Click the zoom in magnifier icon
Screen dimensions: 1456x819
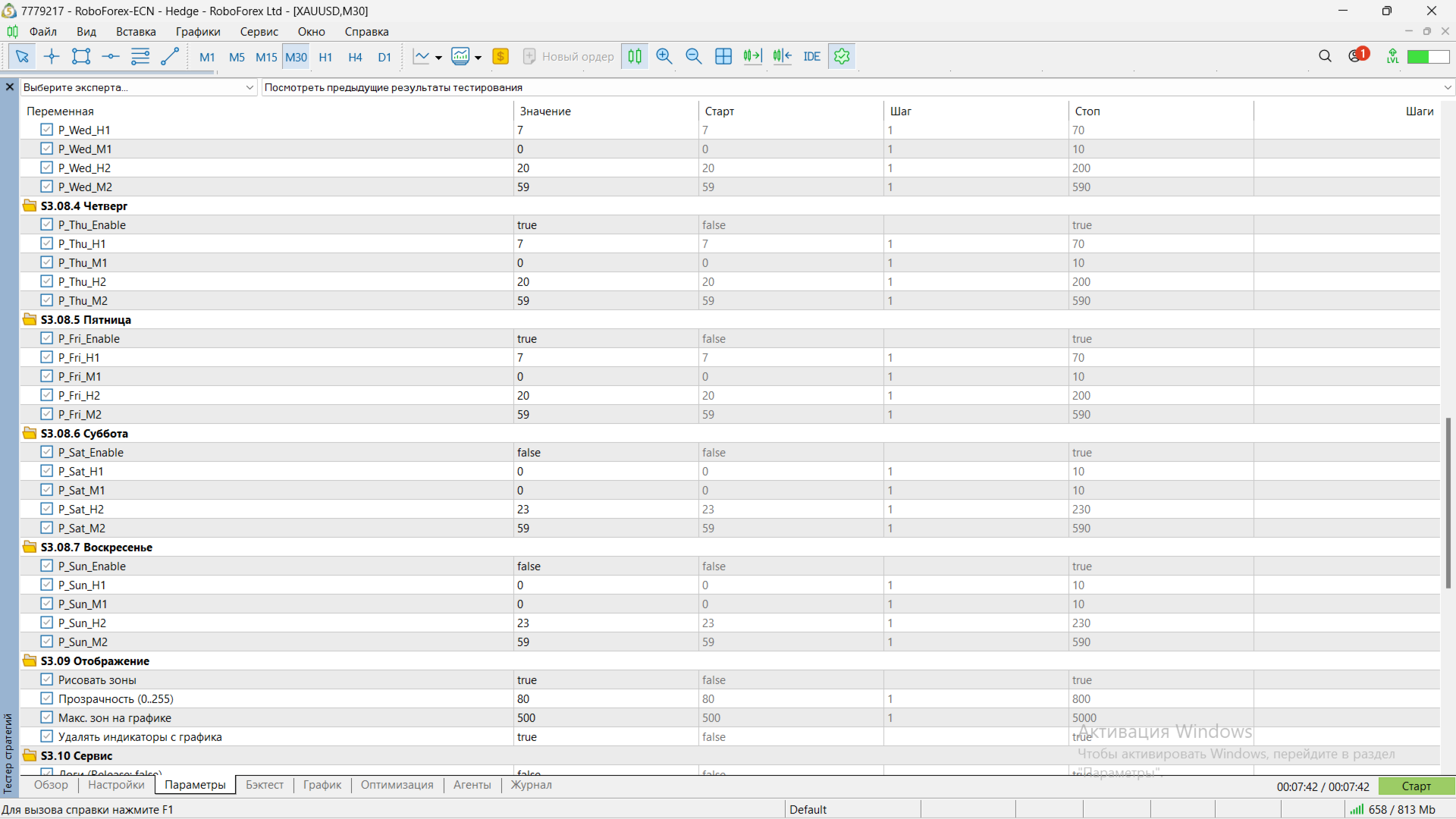[x=664, y=56]
